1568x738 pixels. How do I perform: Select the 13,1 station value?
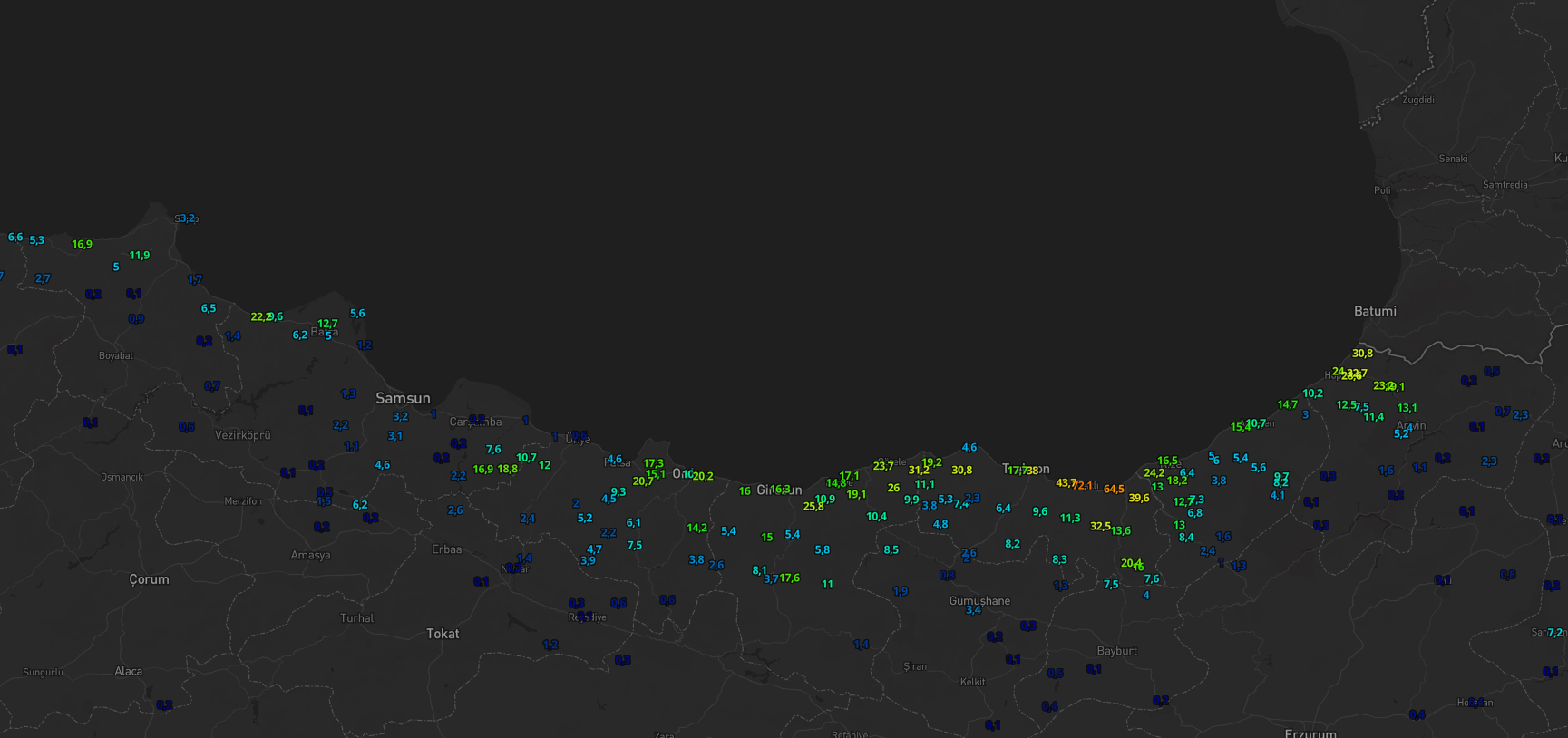tap(1407, 408)
